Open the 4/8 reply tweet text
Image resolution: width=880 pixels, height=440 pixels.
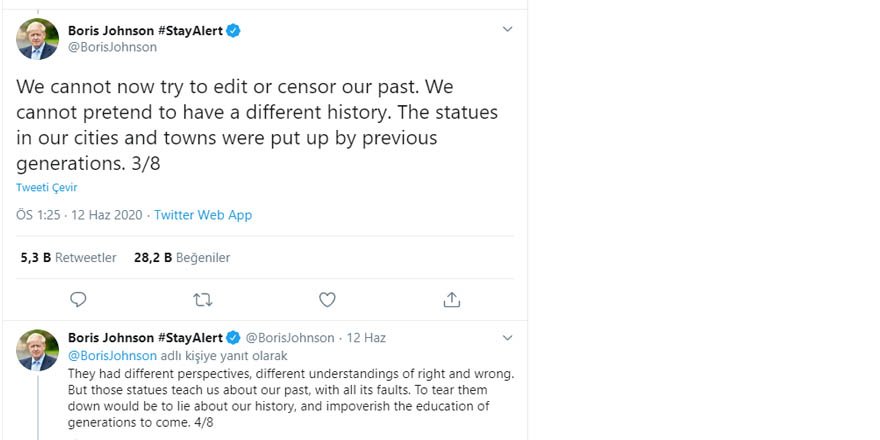(290, 398)
